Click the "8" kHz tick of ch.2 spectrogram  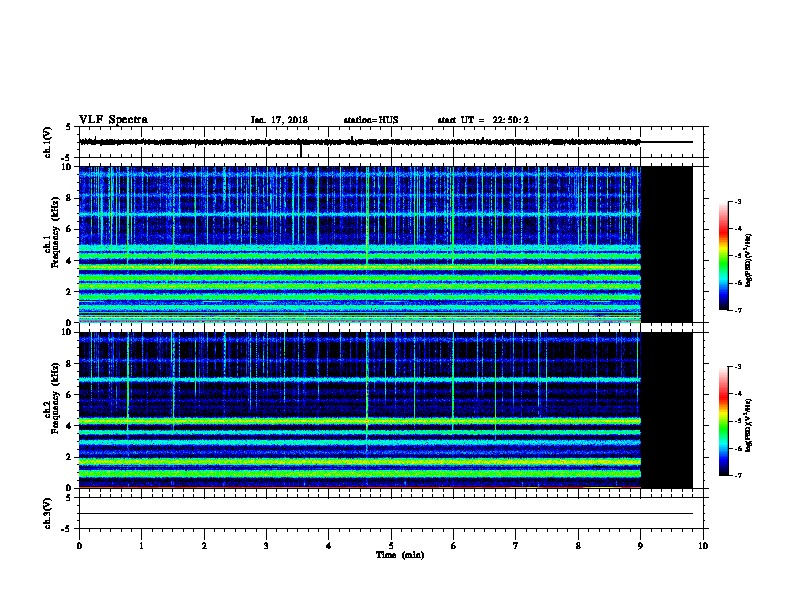pyautogui.click(x=70, y=364)
